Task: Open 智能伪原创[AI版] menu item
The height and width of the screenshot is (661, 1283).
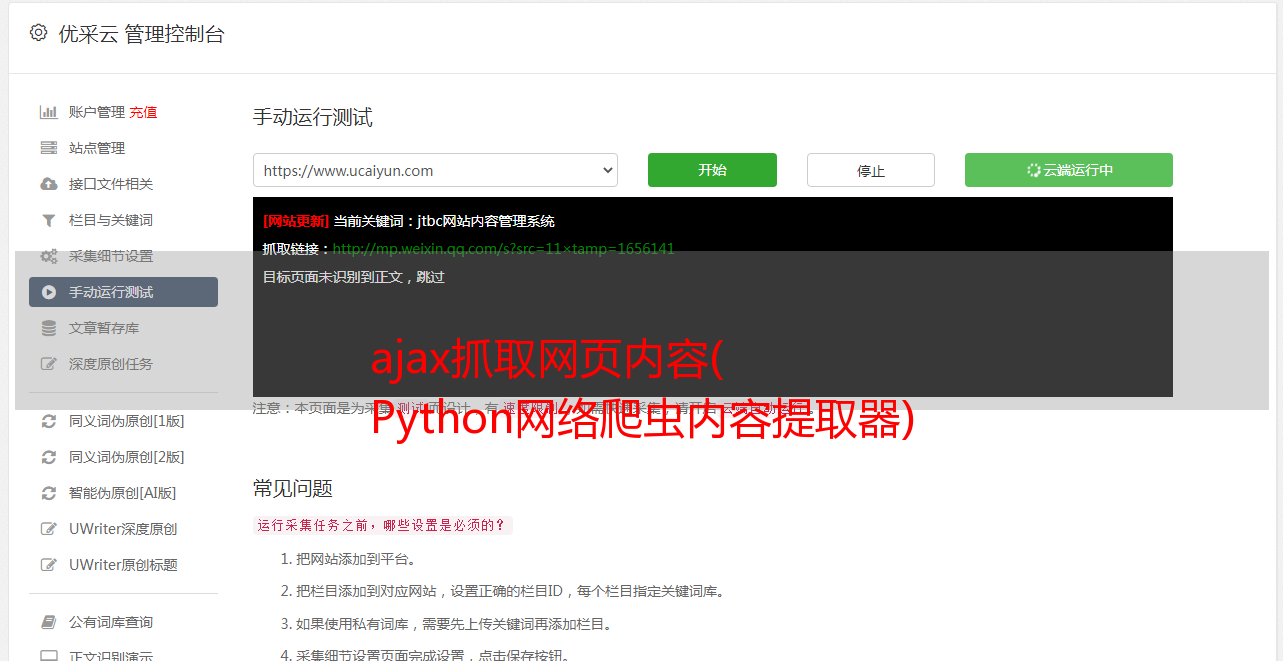Action: pyautogui.click(x=123, y=493)
